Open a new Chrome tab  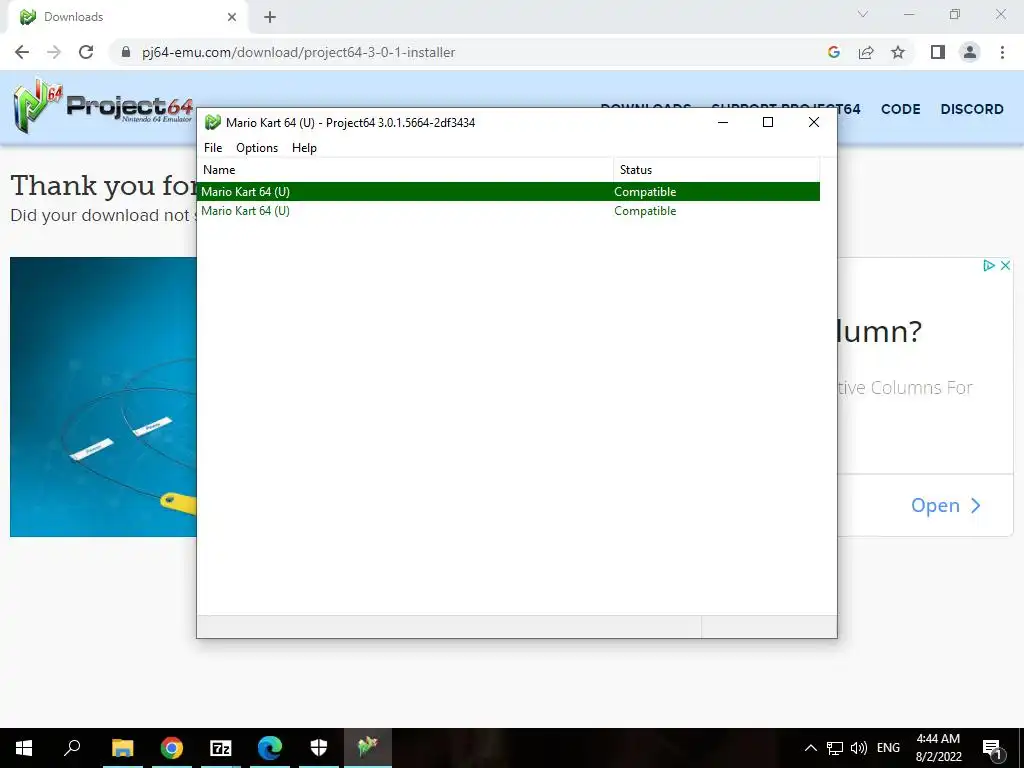pos(270,17)
